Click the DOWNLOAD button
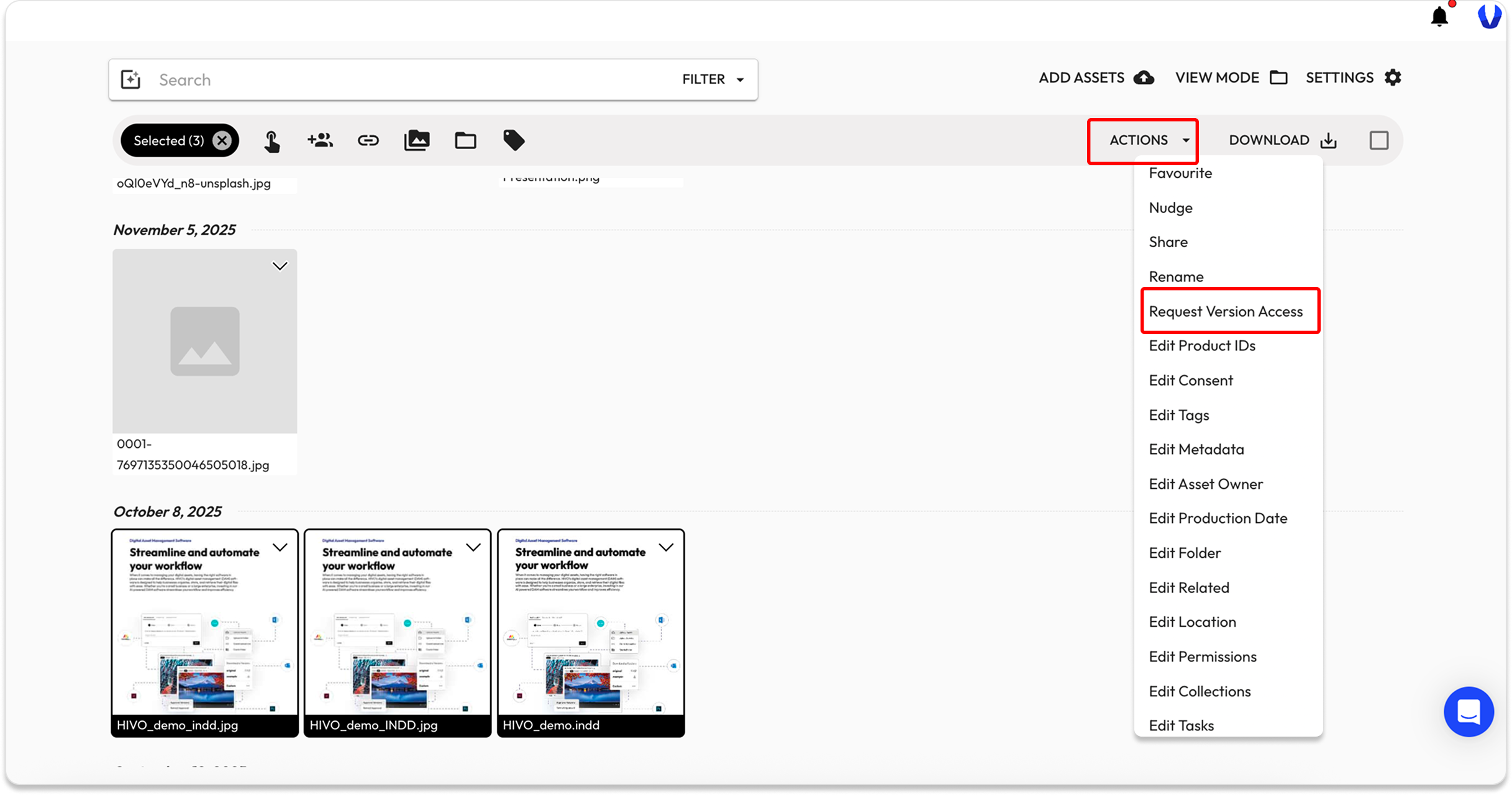The image size is (1512, 795). click(x=1282, y=140)
